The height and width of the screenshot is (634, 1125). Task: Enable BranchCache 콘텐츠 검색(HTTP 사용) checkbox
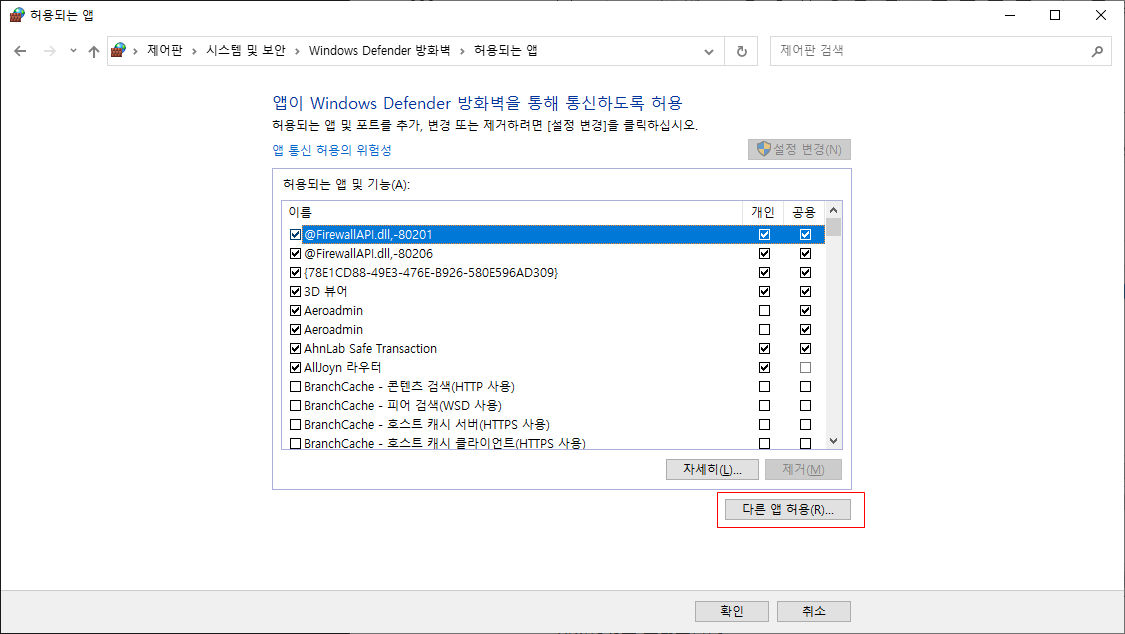[295, 387]
